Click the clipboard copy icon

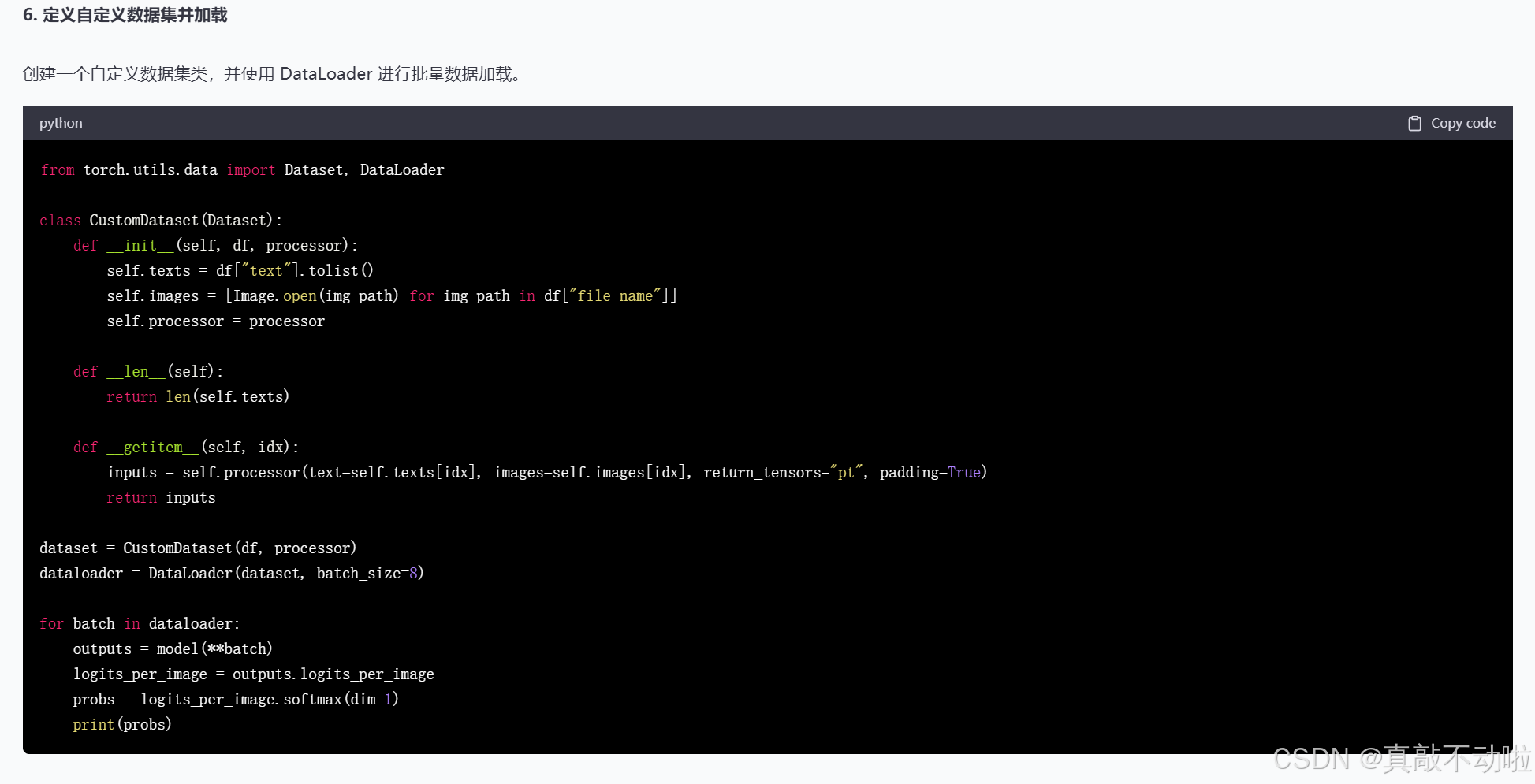click(1414, 124)
